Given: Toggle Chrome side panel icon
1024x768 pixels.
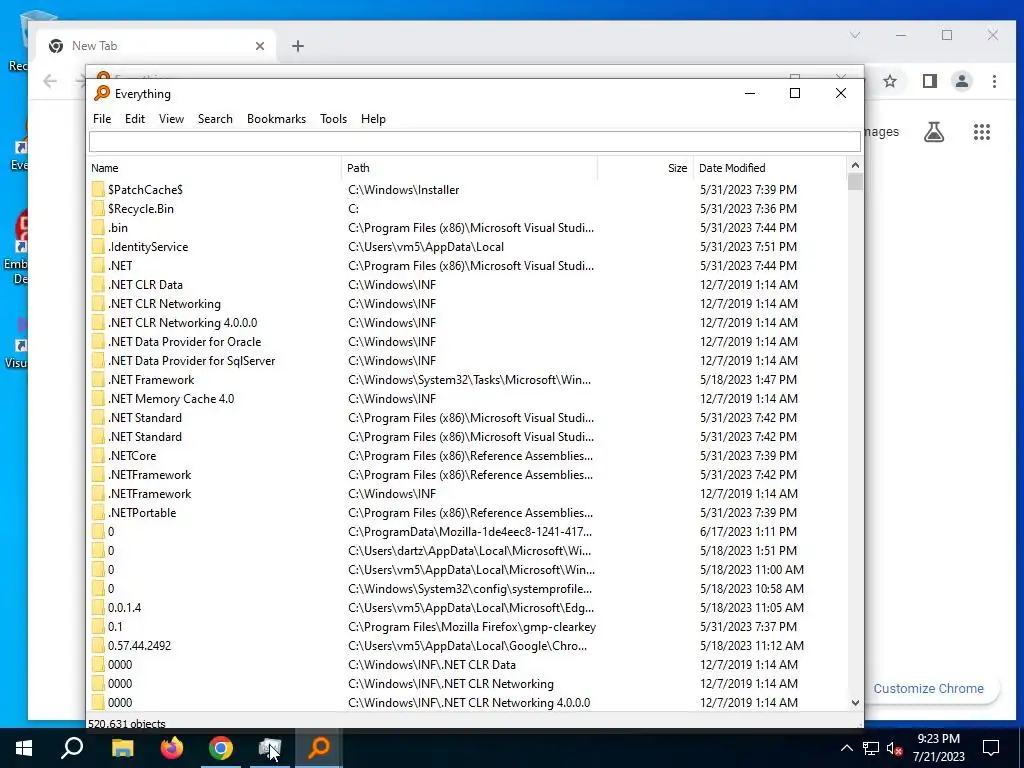Looking at the screenshot, I should tap(929, 81).
